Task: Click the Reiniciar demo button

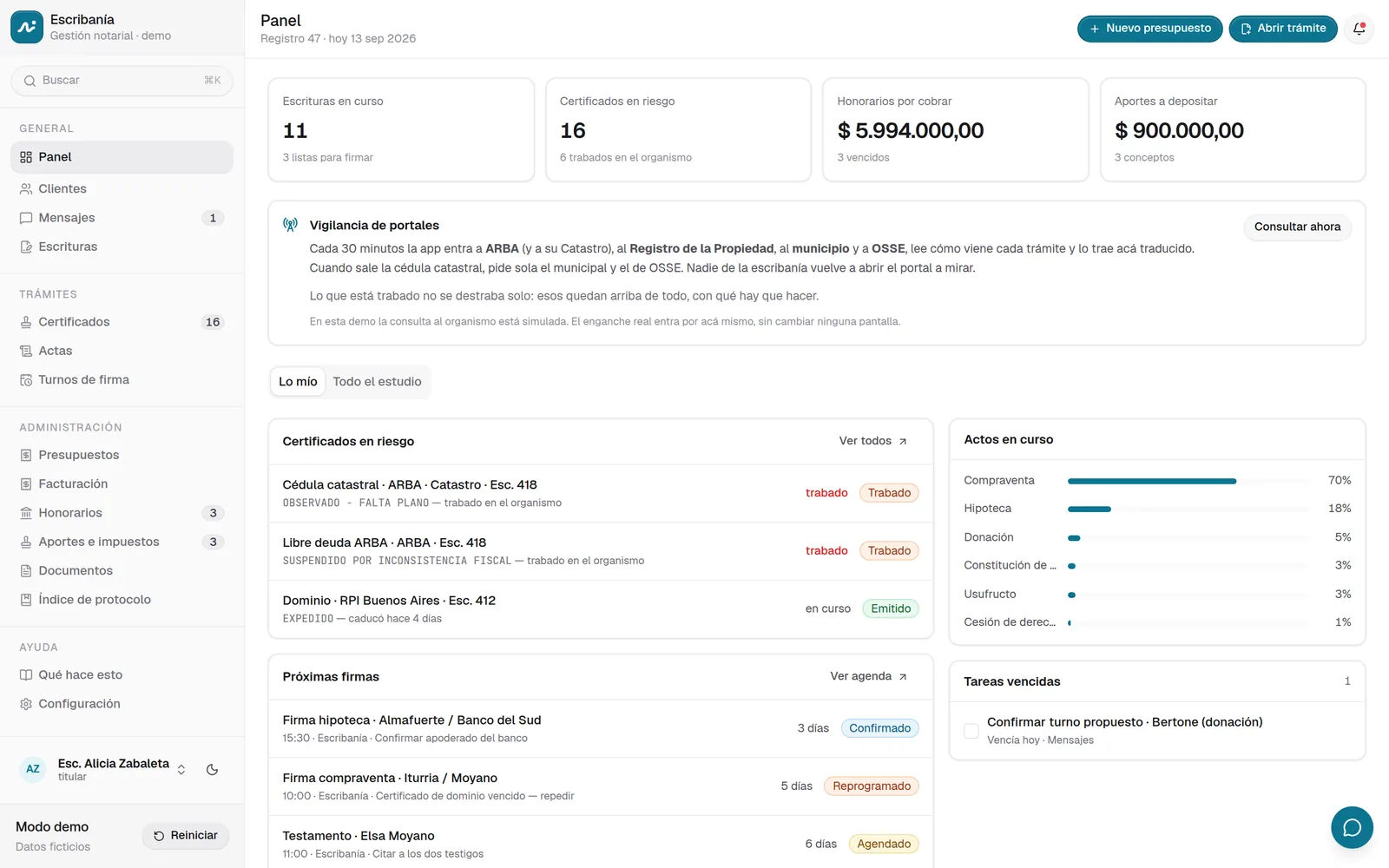Action: [186, 836]
